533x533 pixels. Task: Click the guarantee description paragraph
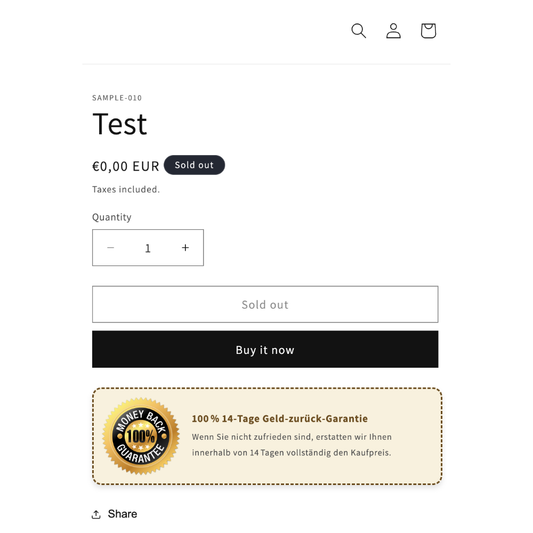point(292,445)
